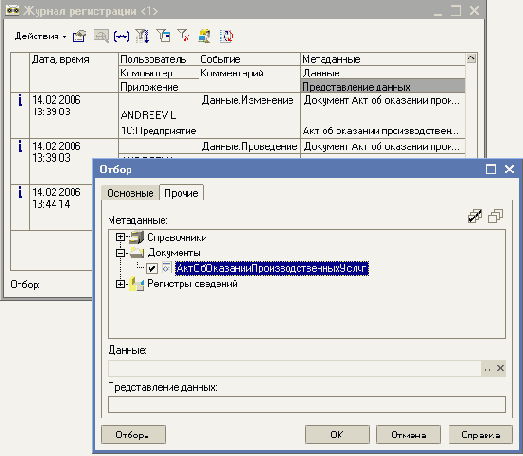Screen dimensions: 523x456
Task: Click the journal window title icon
Action: click(x=13, y=10)
